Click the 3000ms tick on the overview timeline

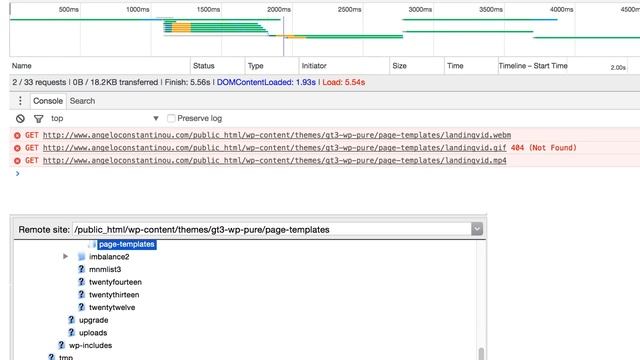[x=420, y=9]
